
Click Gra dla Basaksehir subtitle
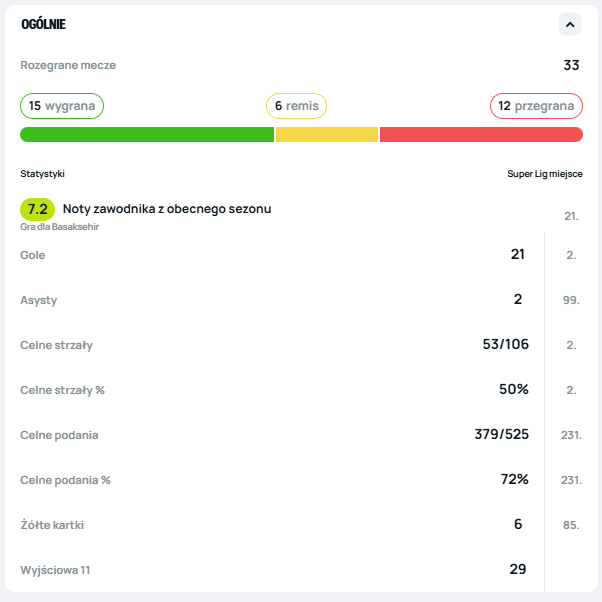coord(60,227)
